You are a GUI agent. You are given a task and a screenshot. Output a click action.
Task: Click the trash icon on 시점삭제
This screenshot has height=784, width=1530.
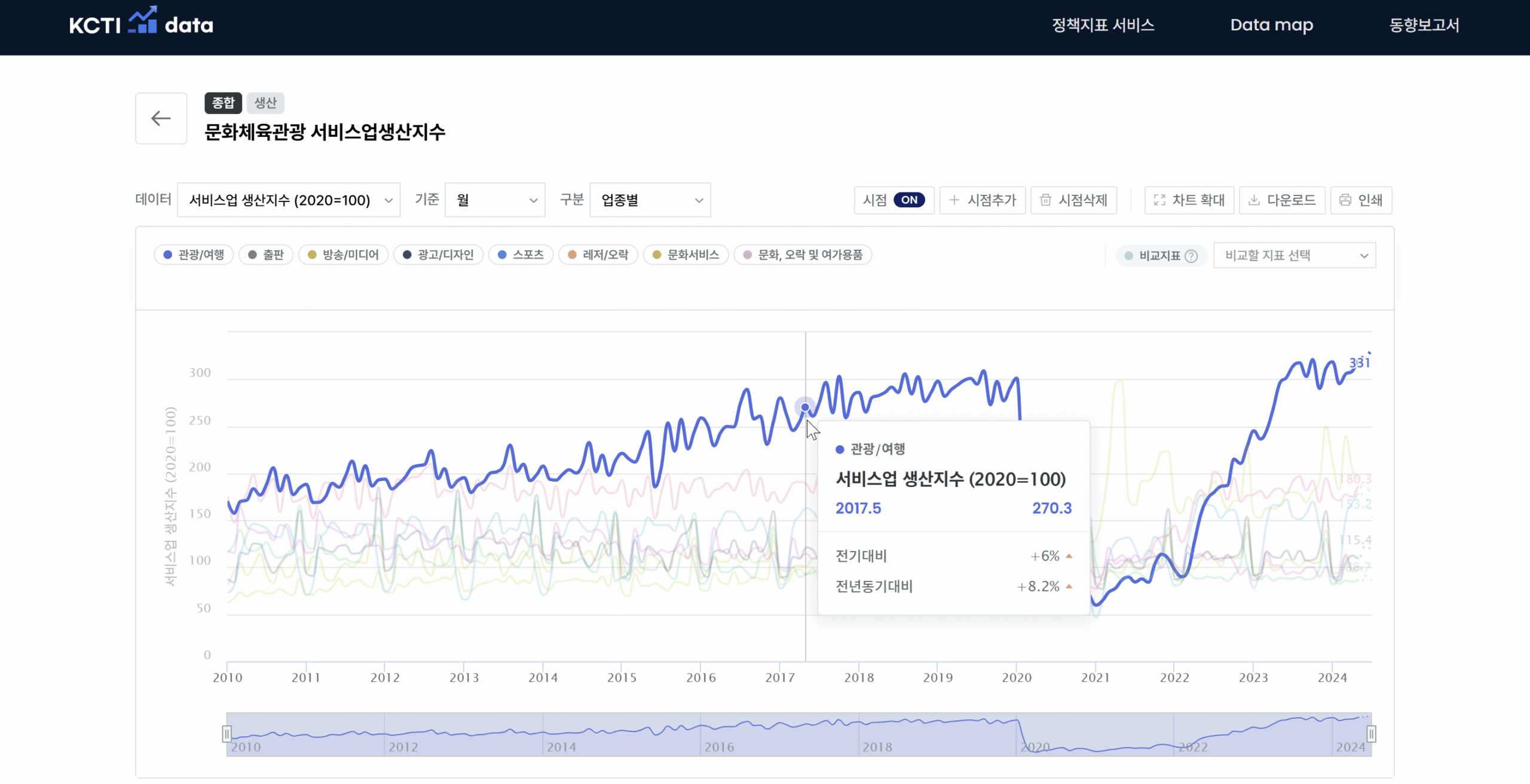(x=1045, y=200)
